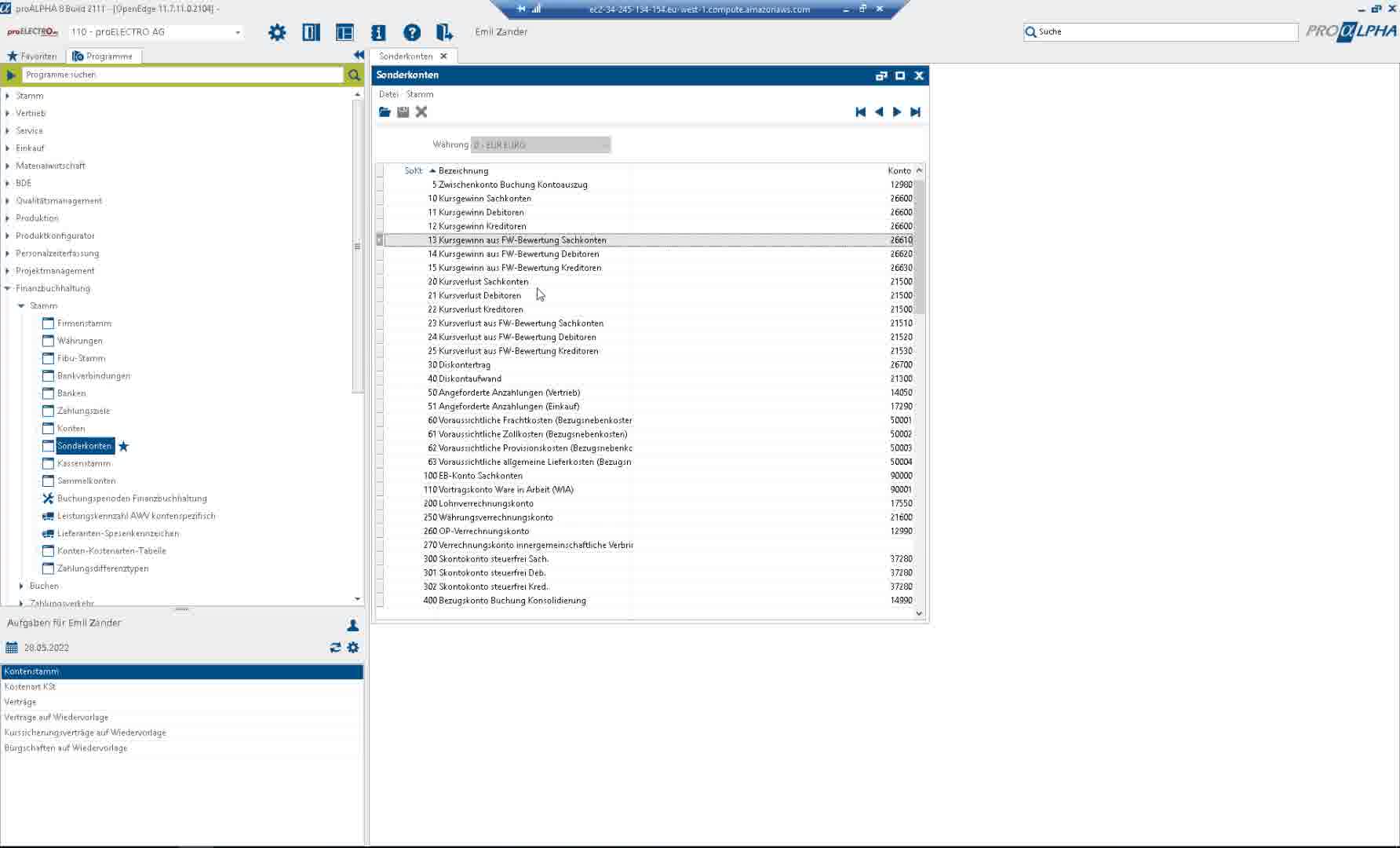Viewport: 1400px width, 848px height.
Task: Sort by Bezeichnung column header
Action: click(x=463, y=170)
